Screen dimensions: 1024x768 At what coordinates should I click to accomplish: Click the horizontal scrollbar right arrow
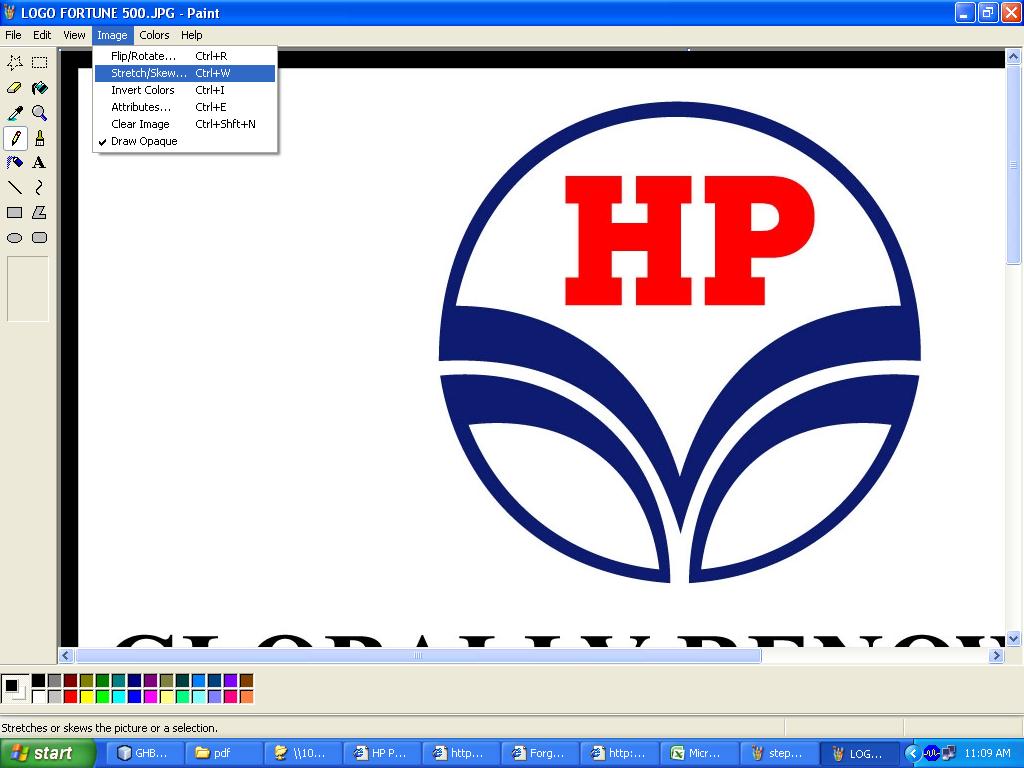(996, 656)
